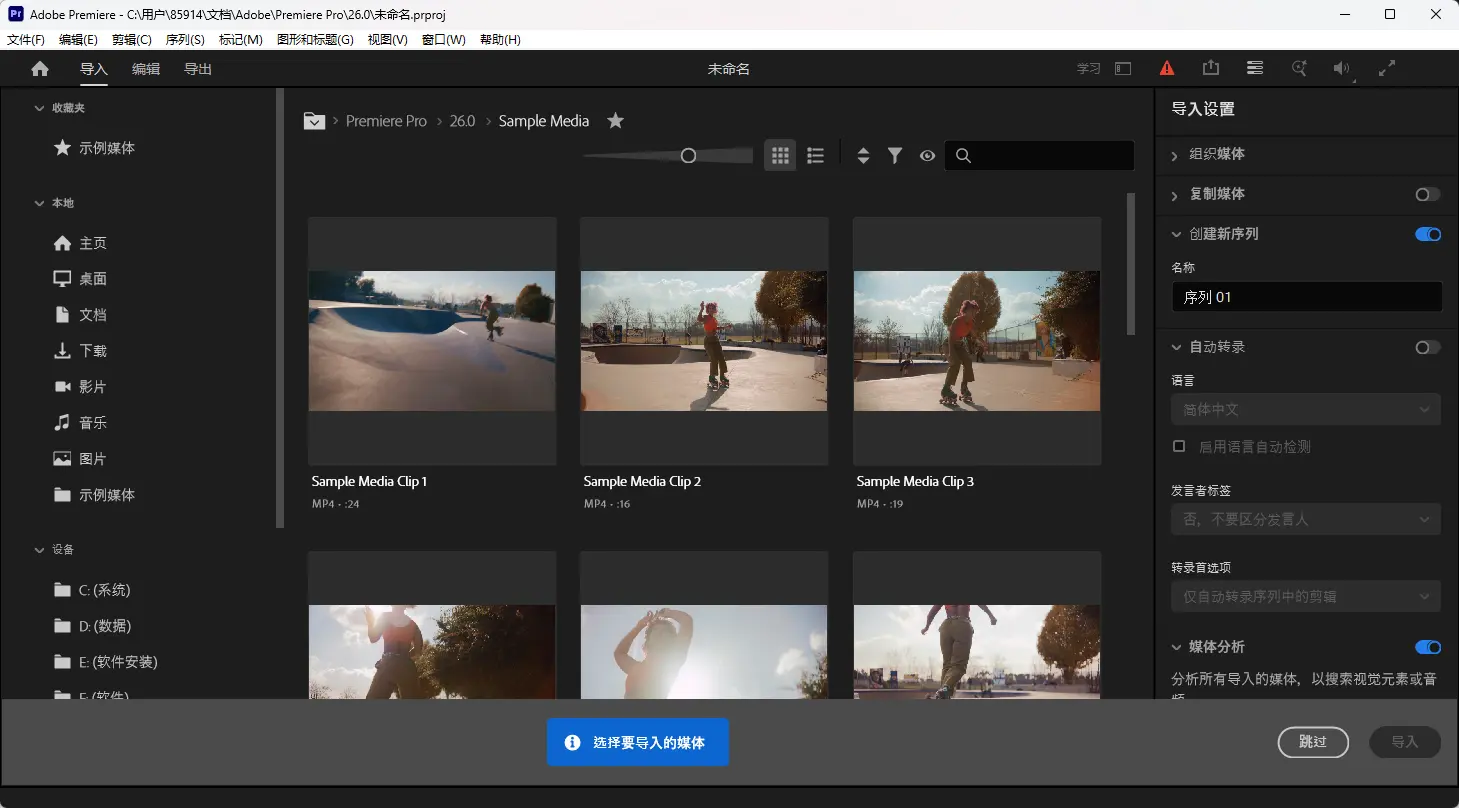The width and height of the screenshot is (1459, 808).
Task: Open 编辑(E) menu
Action: (79, 40)
